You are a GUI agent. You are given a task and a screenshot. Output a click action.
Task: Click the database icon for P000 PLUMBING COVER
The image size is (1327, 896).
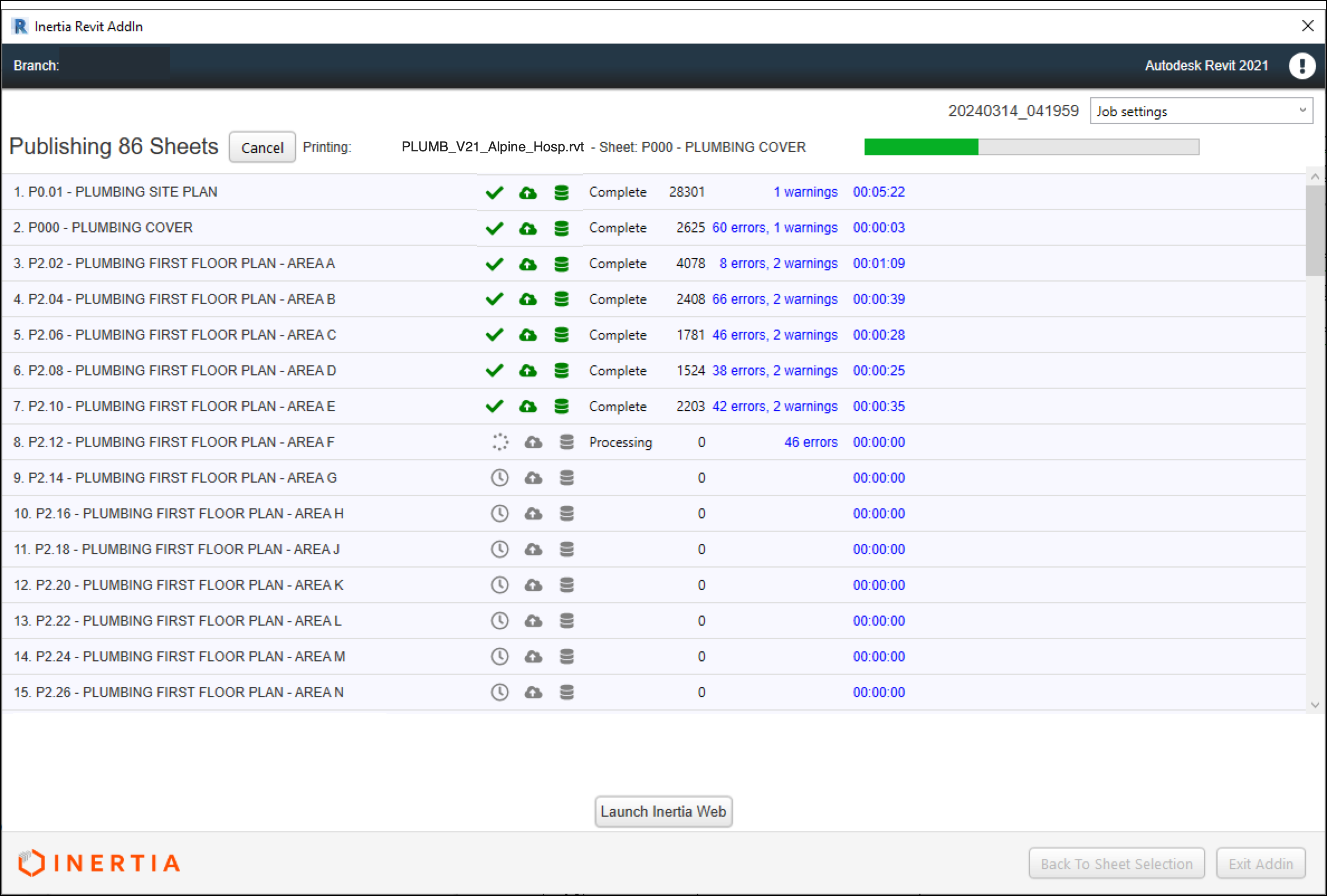click(x=561, y=228)
